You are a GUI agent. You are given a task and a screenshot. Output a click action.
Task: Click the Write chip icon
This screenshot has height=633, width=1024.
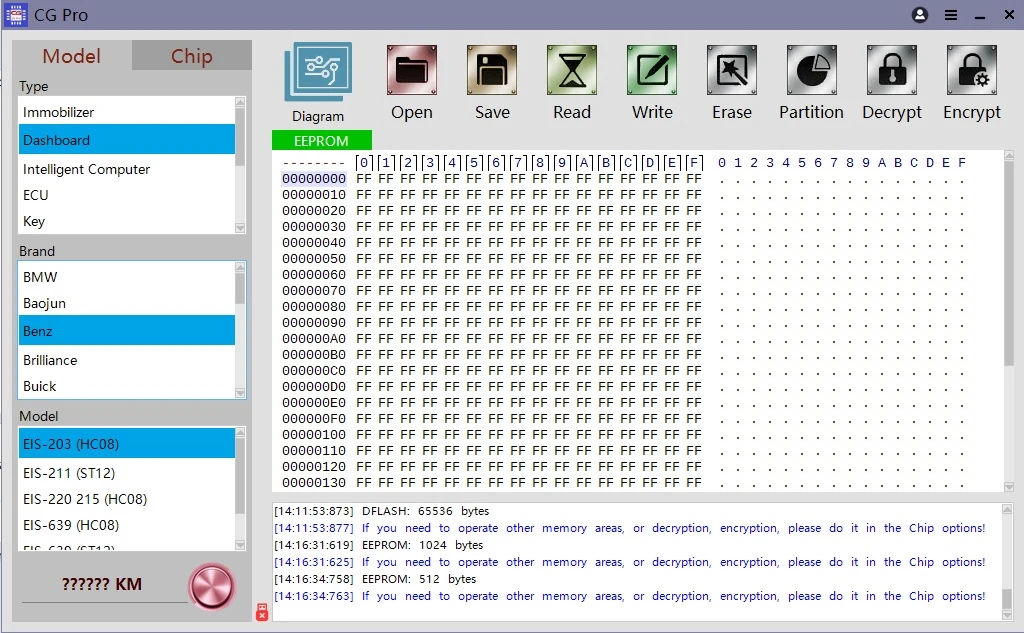[652, 70]
